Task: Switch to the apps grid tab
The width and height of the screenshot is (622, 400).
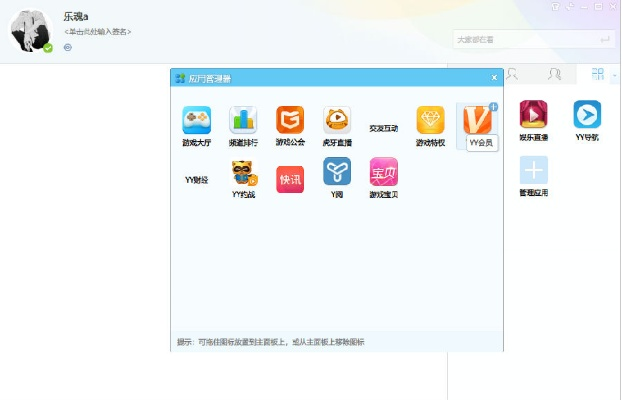Action: coord(598,74)
